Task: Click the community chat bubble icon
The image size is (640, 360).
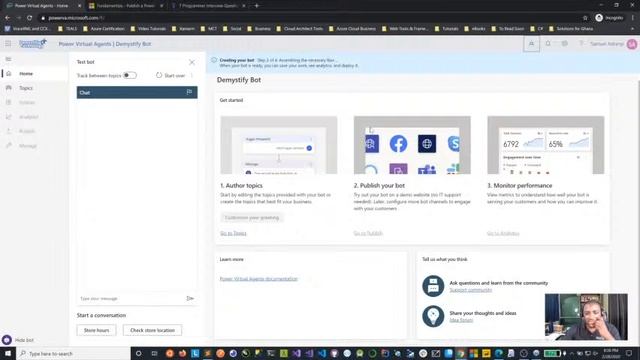Action: (x=433, y=286)
